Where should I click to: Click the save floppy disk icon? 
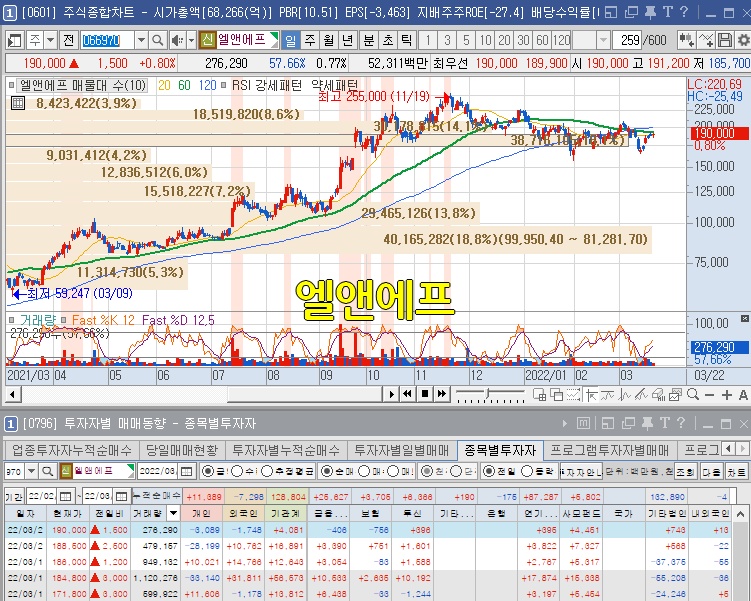[726, 40]
